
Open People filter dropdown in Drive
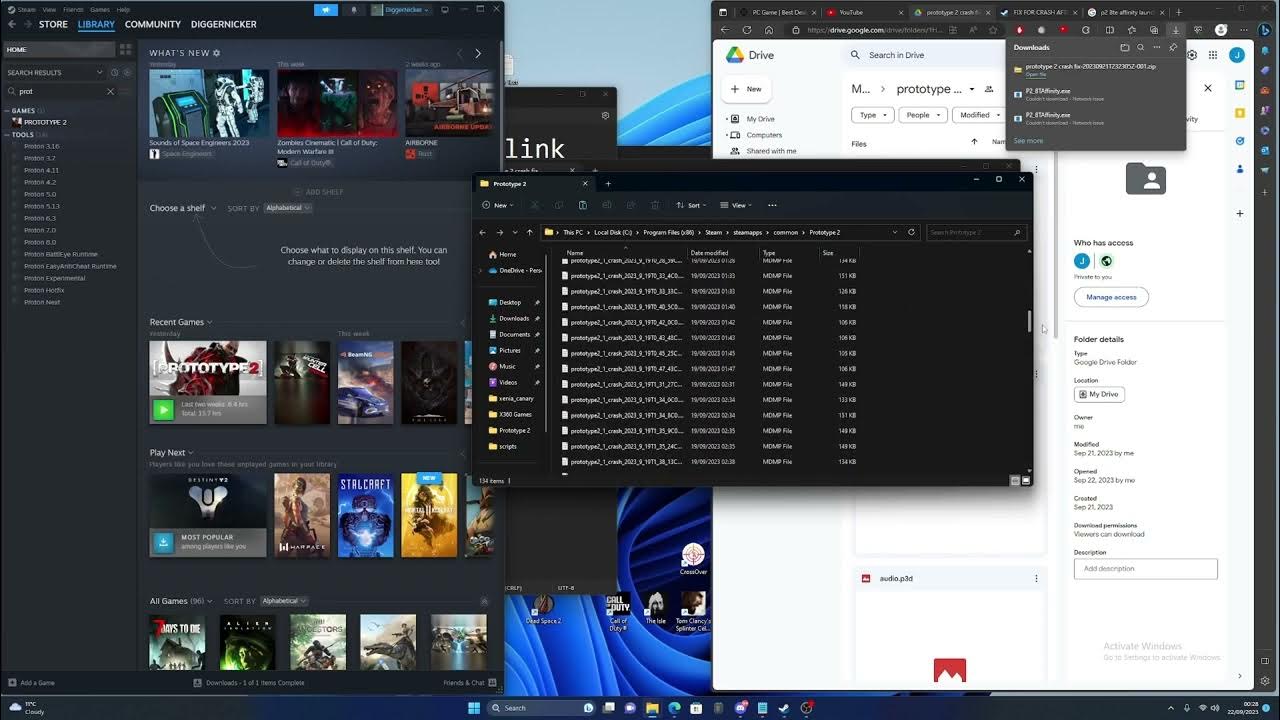pyautogui.click(x=923, y=115)
